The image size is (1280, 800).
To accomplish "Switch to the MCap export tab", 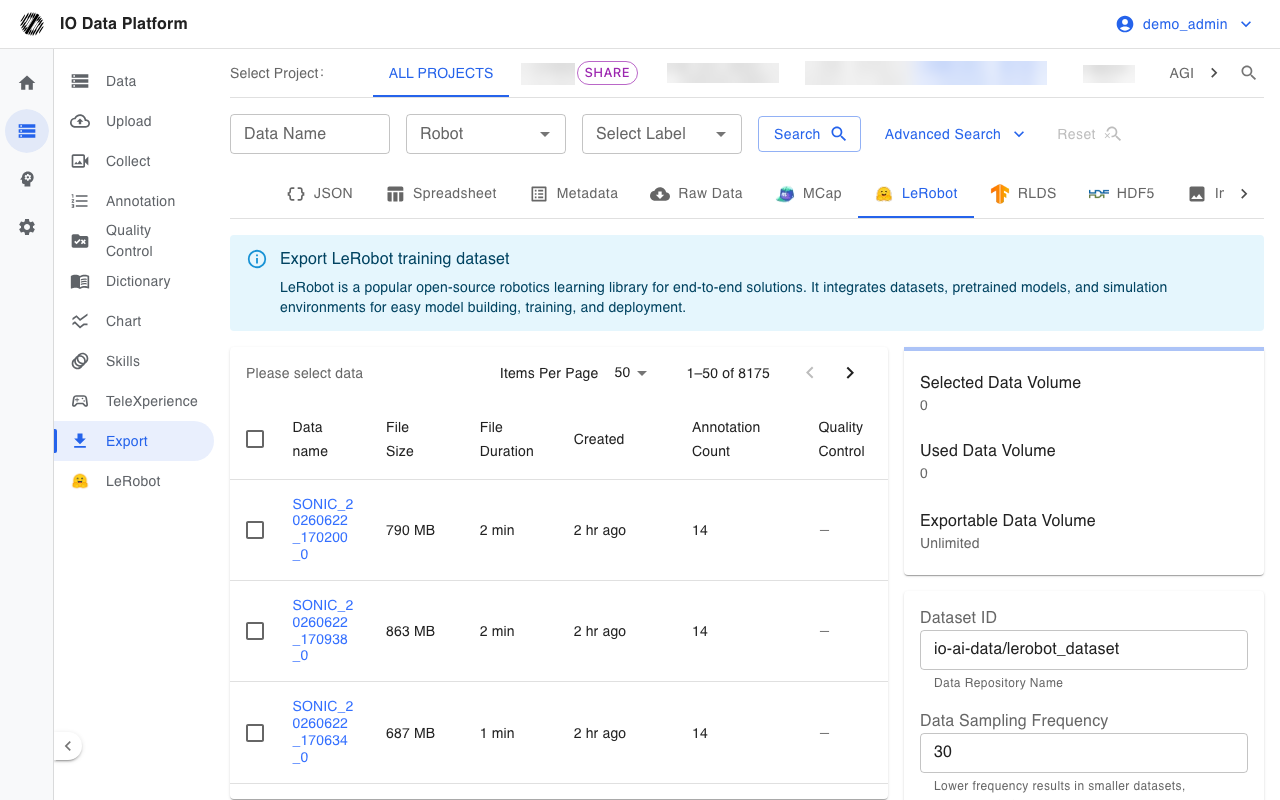I will pos(809,194).
